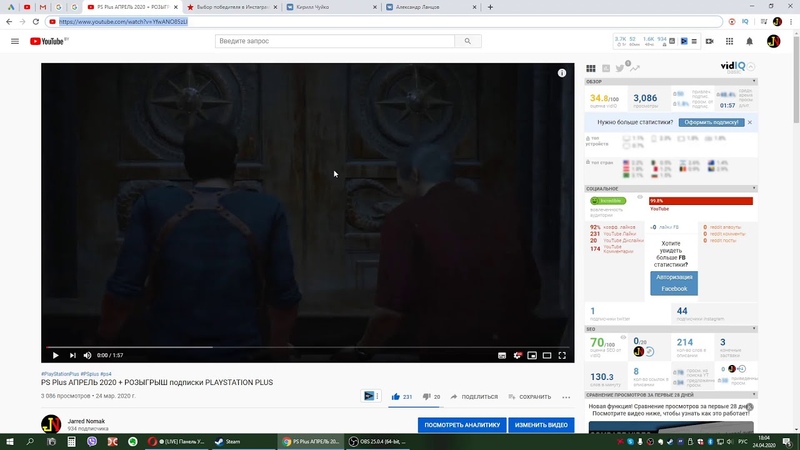Switch player to theater mode
800x450 pixels.
pyautogui.click(x=547, y=355)
